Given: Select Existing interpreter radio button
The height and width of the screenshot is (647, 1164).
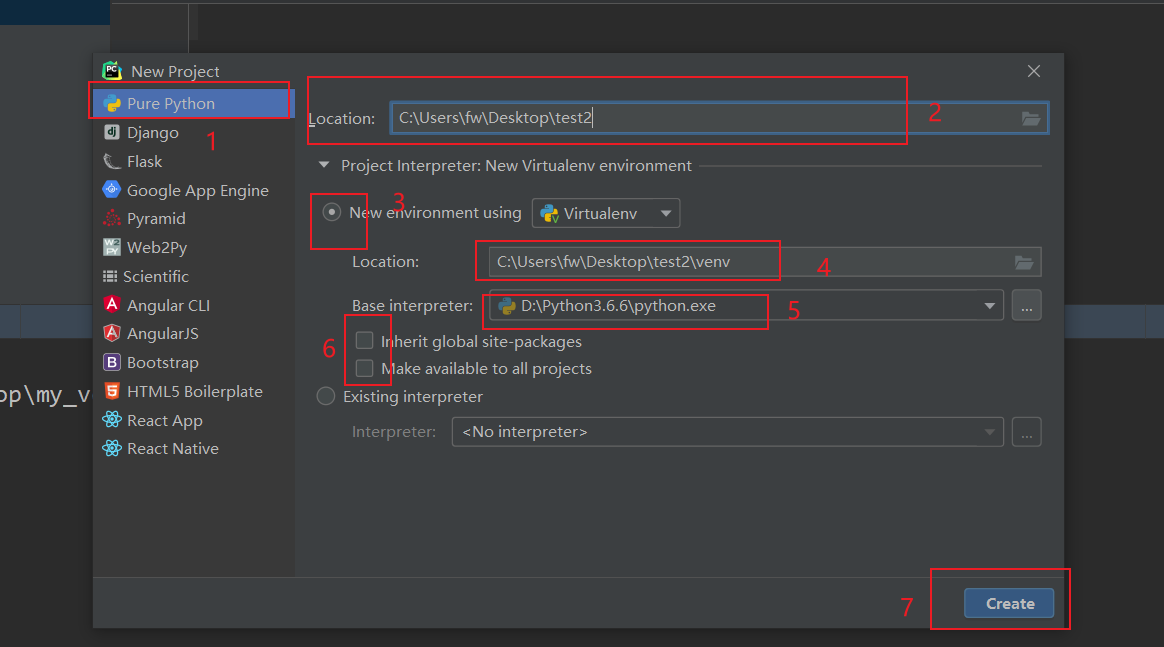Looking at the screenshot, I should pos(326,396).
